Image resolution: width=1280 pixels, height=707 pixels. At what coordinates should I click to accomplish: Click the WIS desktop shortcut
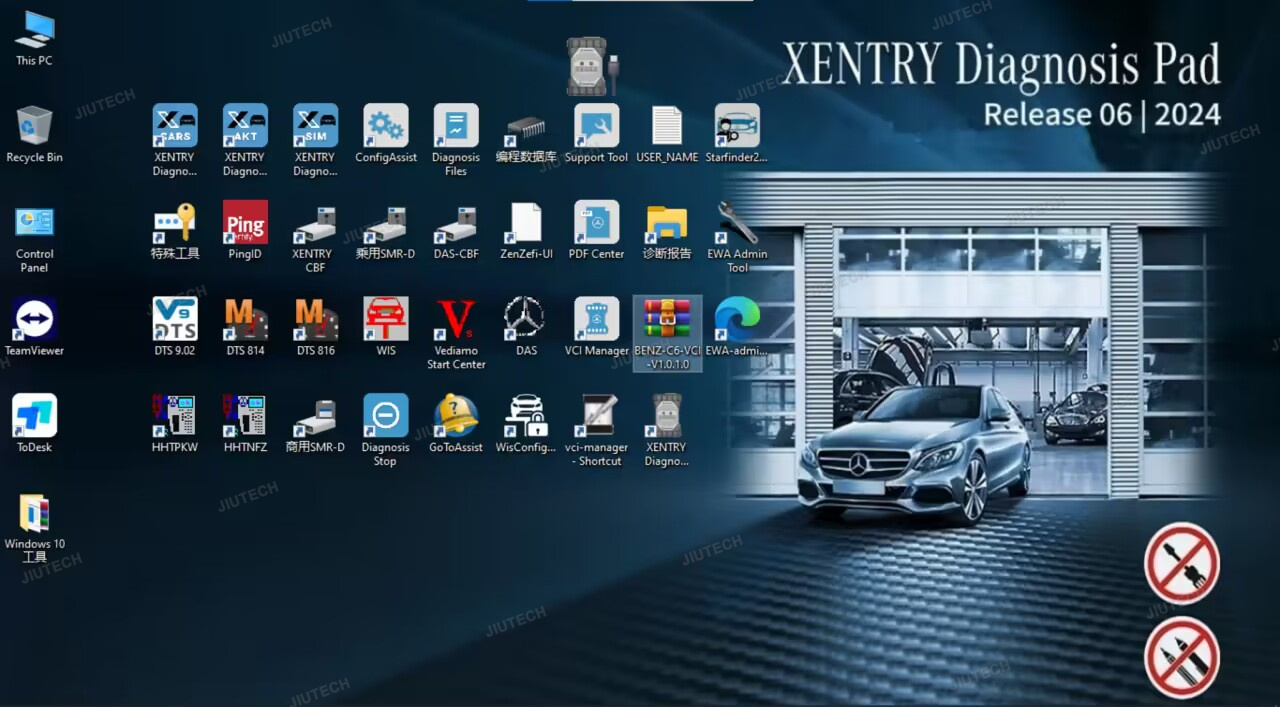pyautogui.click(x=386, y=320)
